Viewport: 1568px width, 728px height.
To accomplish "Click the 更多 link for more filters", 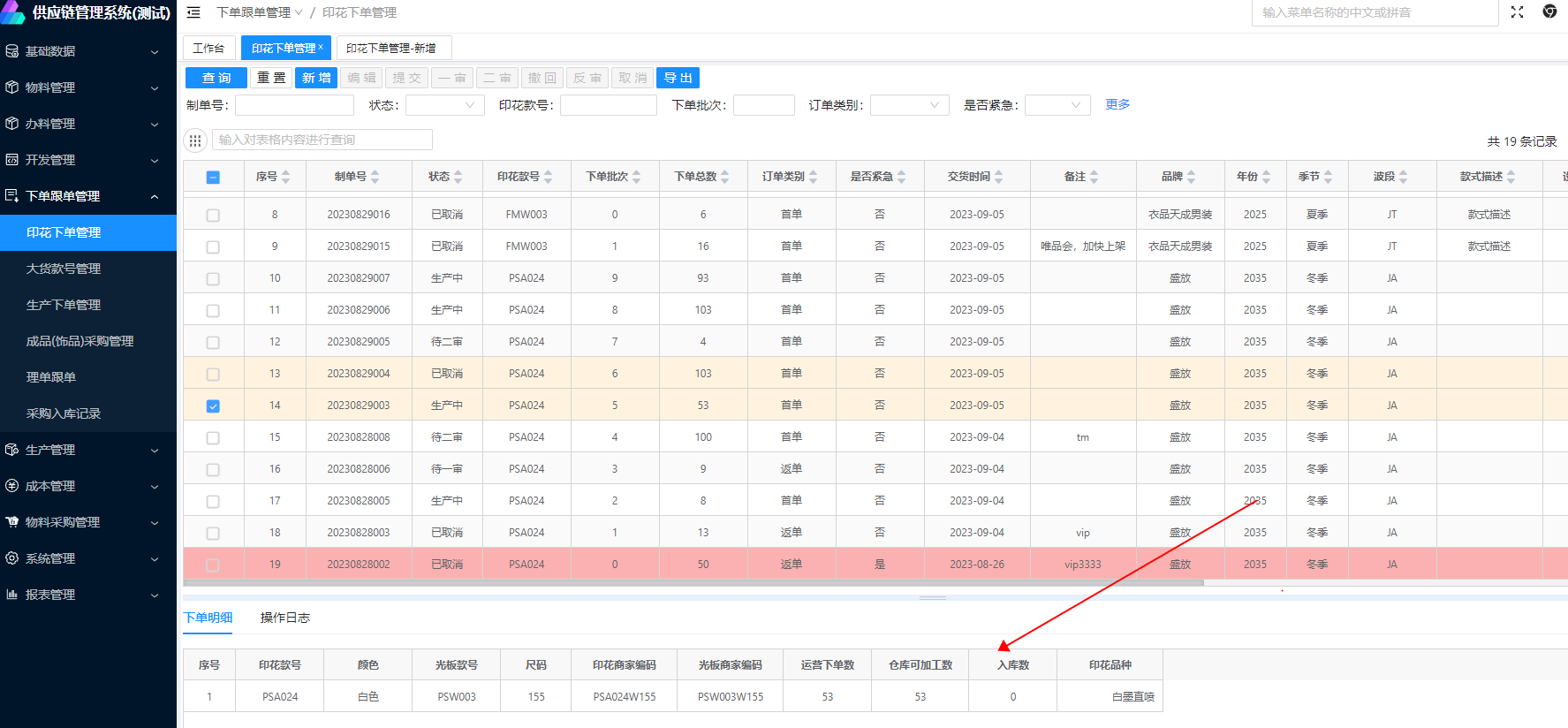I will click(x=1117, y=104).
